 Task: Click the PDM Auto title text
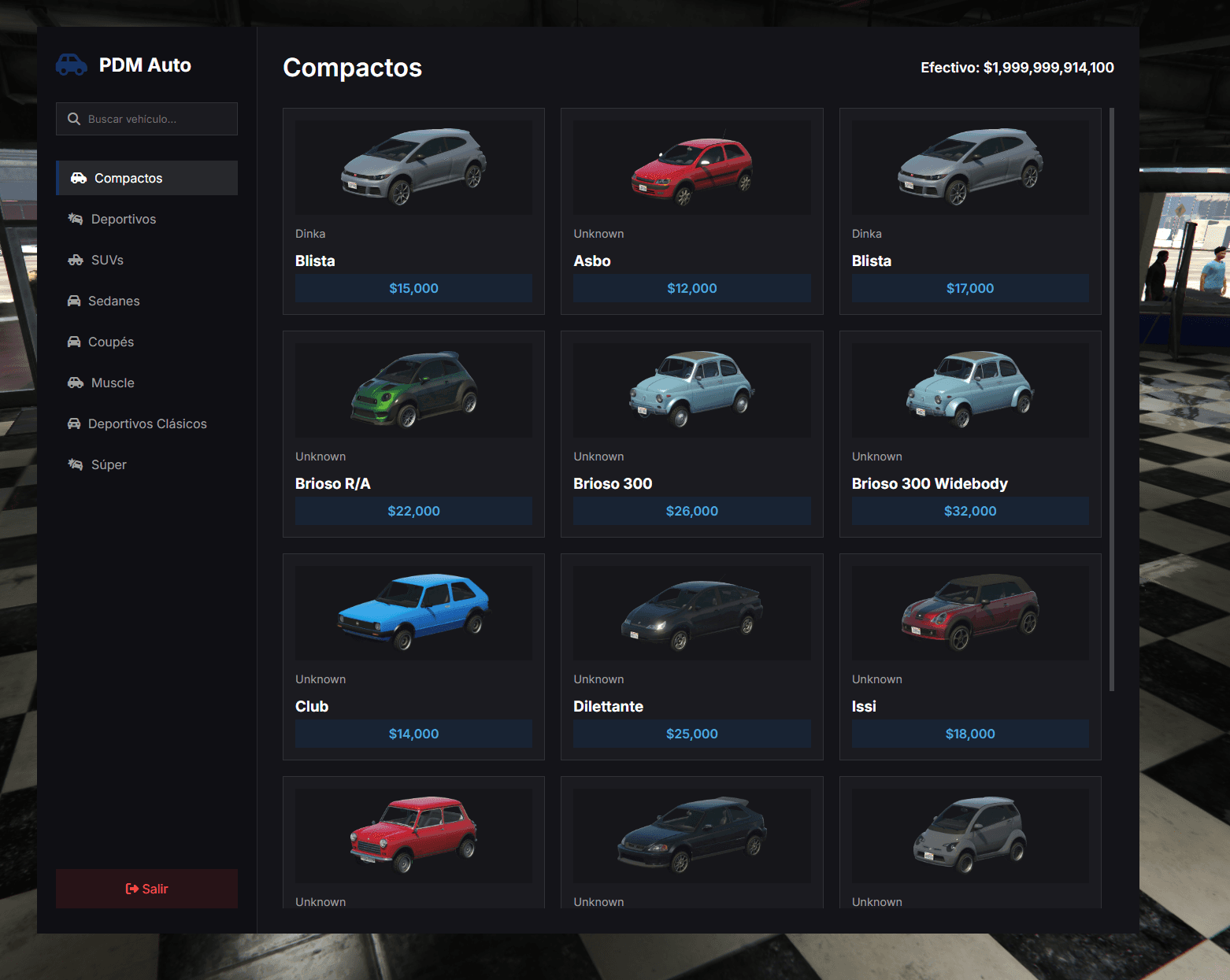click(x=145, y=65)
